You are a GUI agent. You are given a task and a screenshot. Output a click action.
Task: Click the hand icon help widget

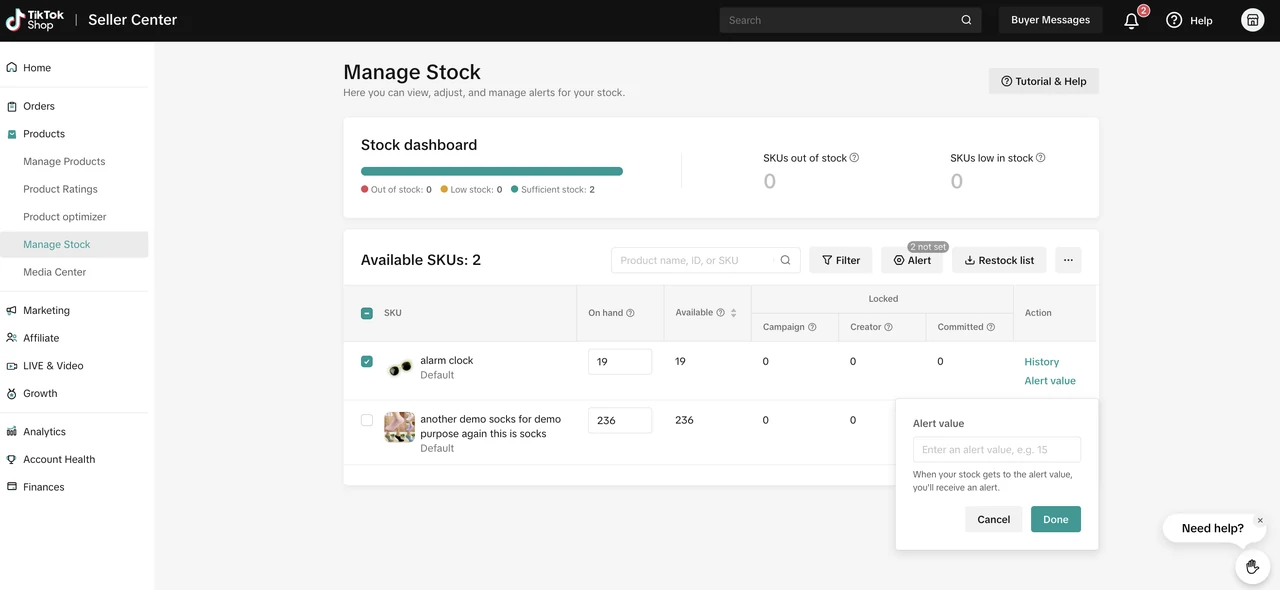click(1252, 567)
